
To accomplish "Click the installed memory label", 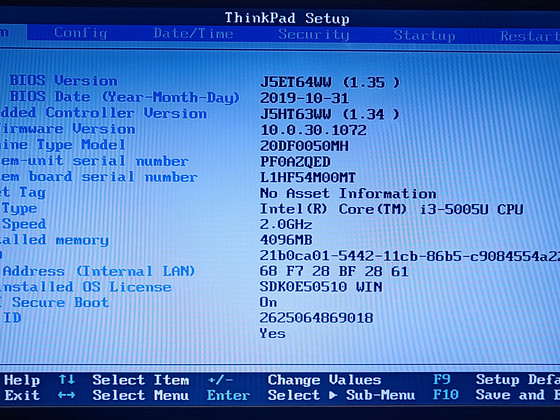I will [x=54, y=240].
